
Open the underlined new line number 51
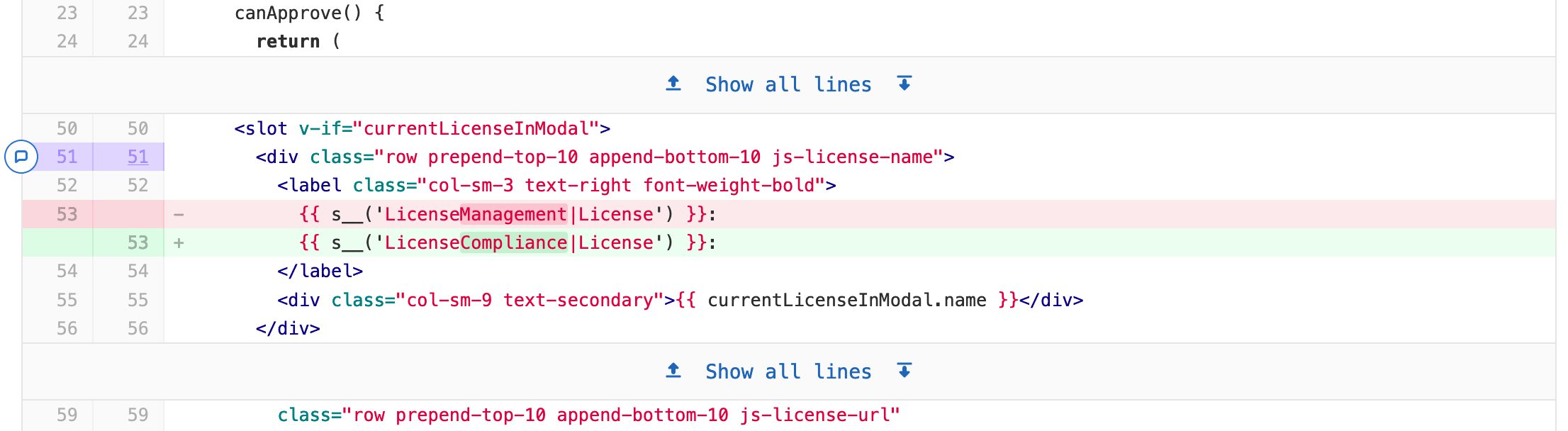pos(138,157)
